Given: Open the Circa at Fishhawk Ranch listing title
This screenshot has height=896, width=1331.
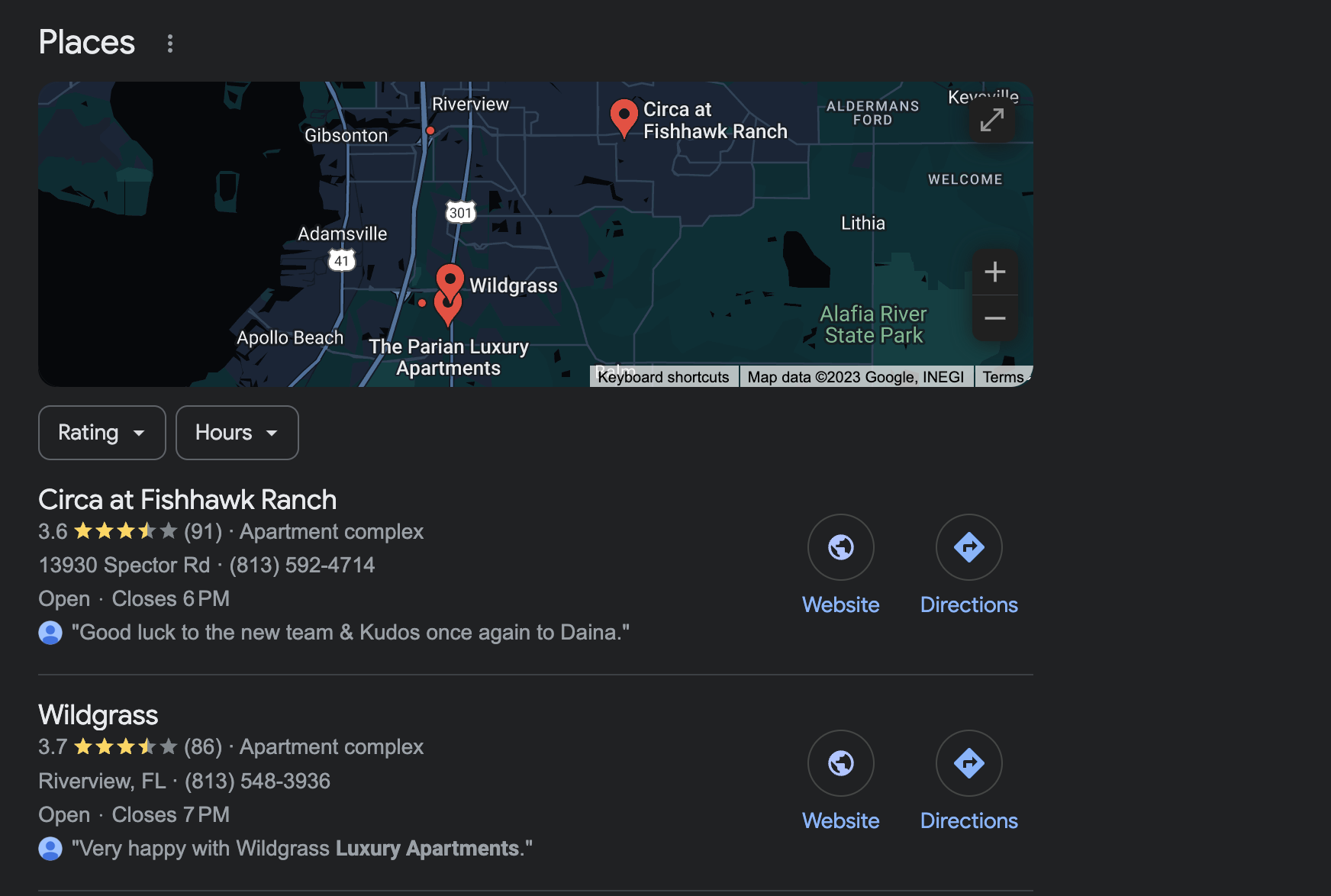Looking at the screenshot, I should [x=188, y=500].
